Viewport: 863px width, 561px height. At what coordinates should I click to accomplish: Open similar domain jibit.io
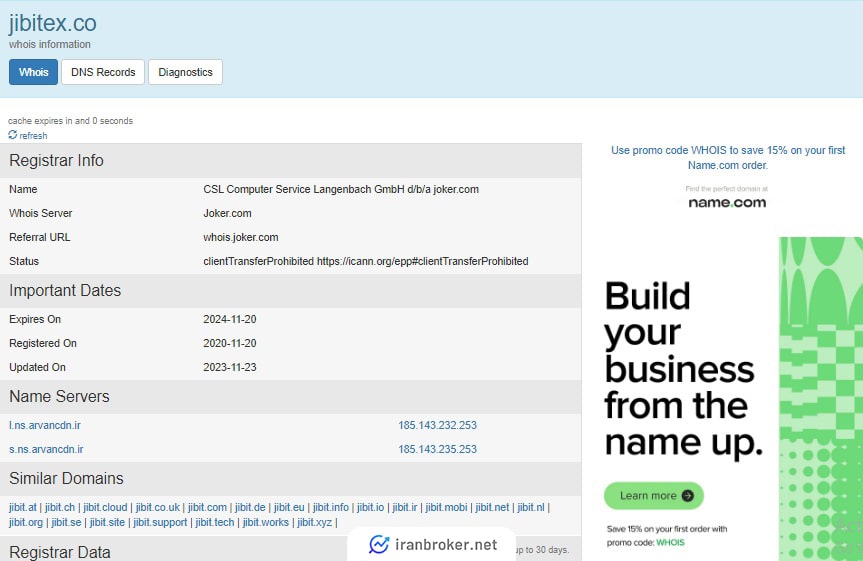370,507
